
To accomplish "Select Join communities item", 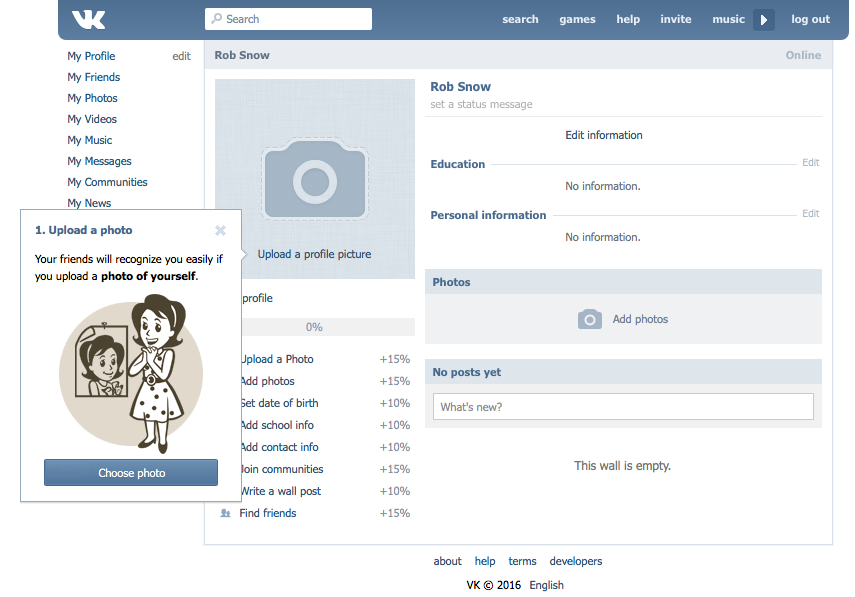I will [x=326, y=469].
